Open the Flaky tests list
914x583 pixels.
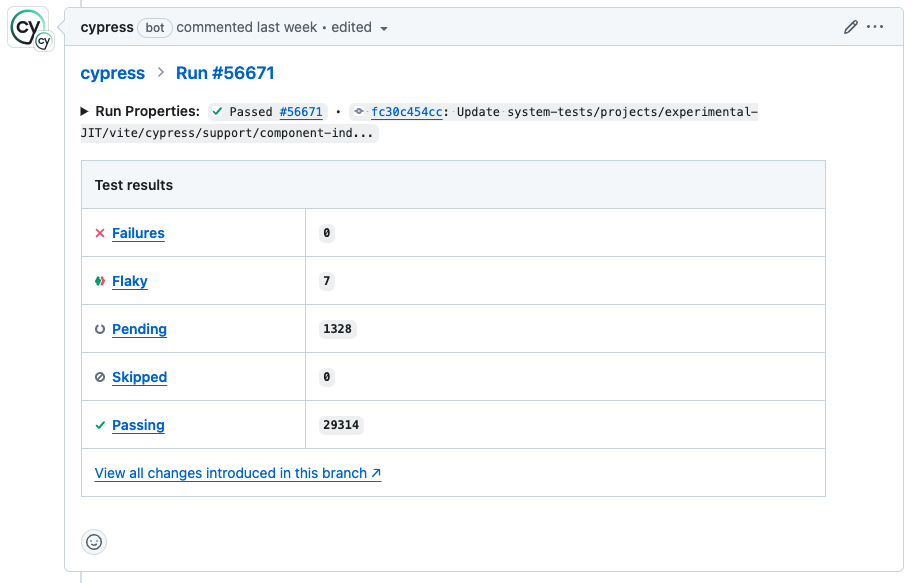pos(130,281)
